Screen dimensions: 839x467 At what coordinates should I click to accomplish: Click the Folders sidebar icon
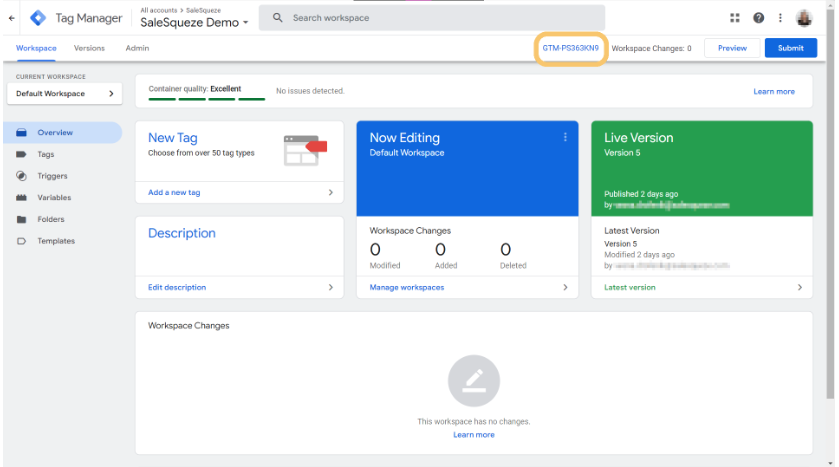21,219
